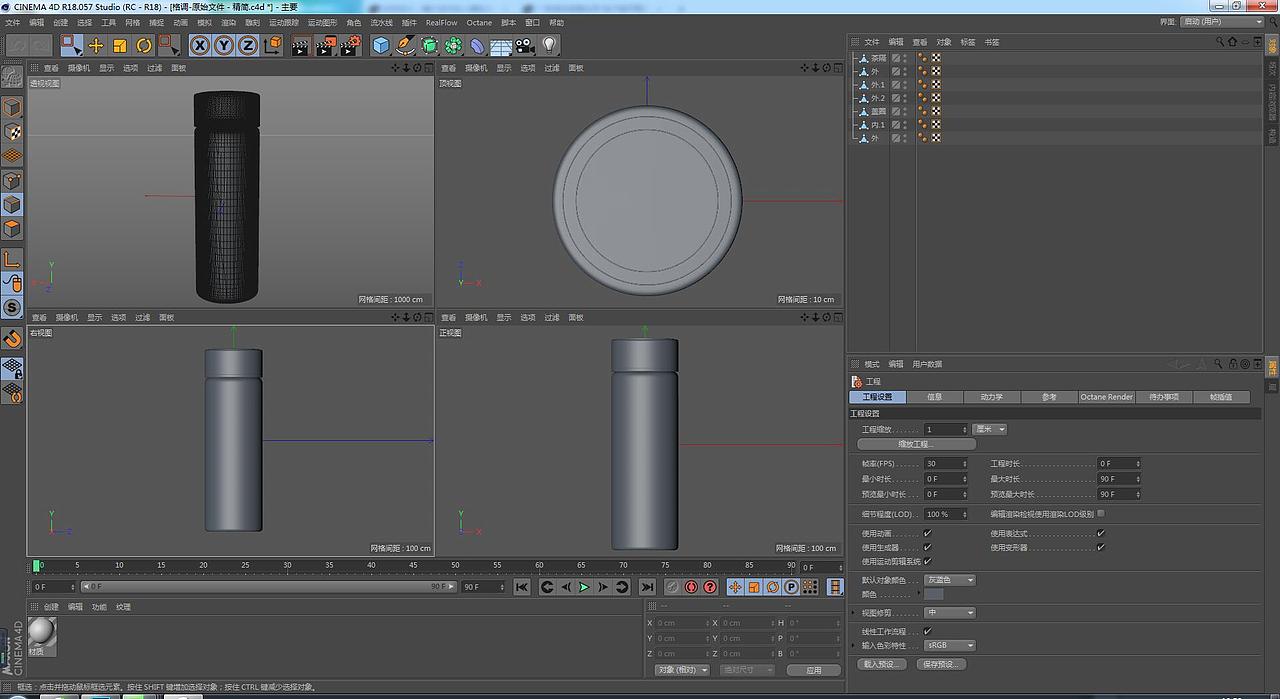Open the 文件 menu in main menu bar
This screenshot has width=1280, height=699.
click(11, 22)
